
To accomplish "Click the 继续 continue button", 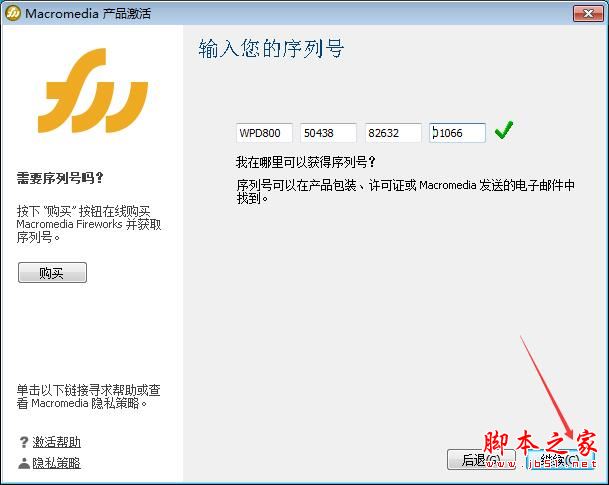I will pos(560,460).
